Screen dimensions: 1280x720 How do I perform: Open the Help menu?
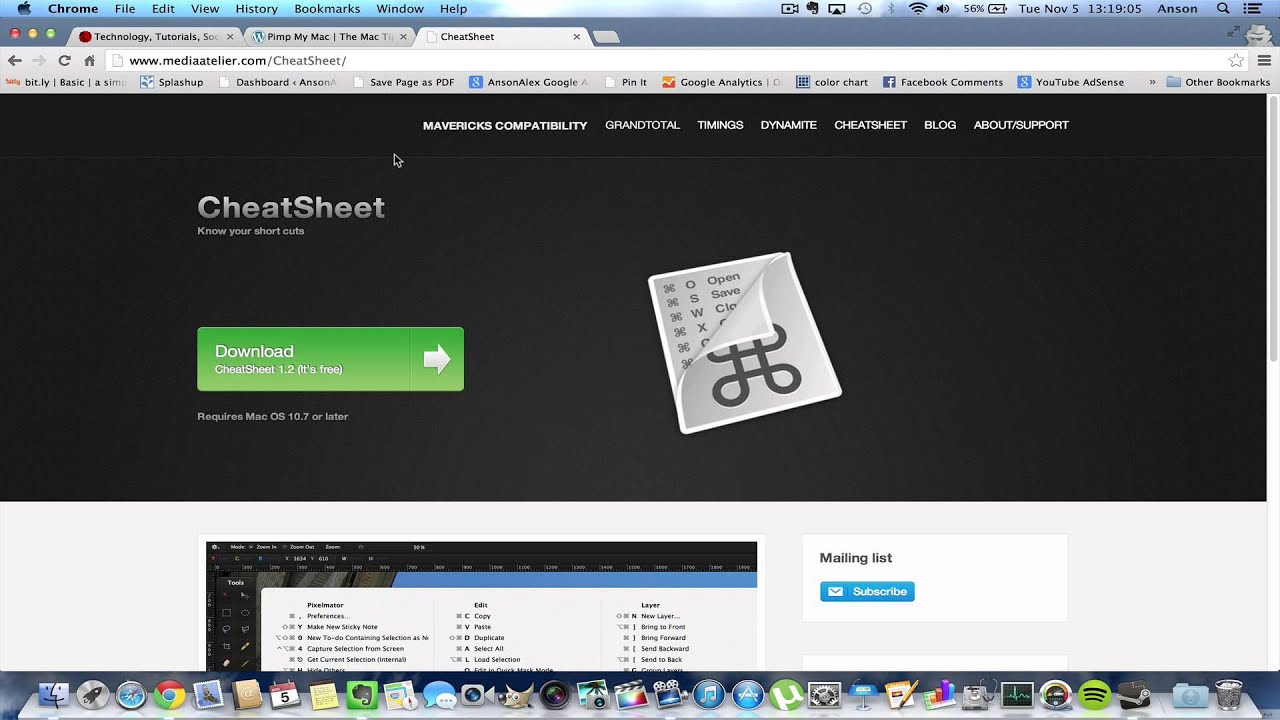[454, 9]
